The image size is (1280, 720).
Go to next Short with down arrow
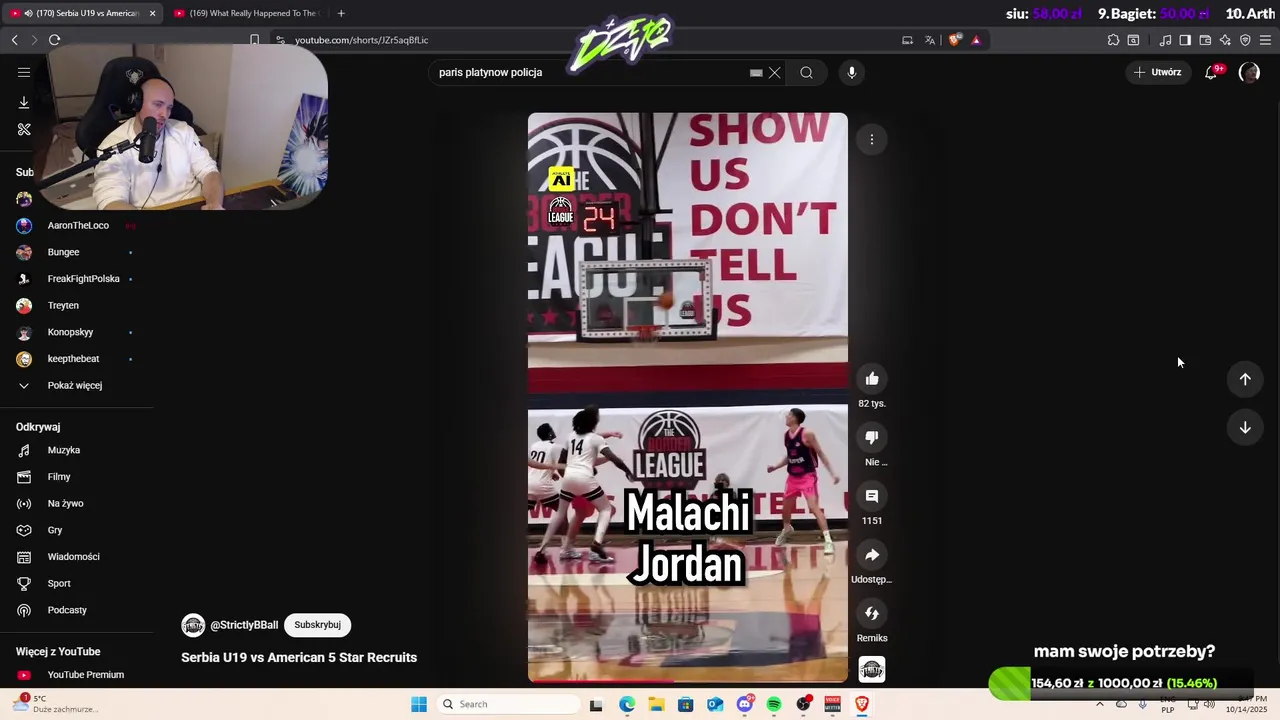tap(1245, 428)
